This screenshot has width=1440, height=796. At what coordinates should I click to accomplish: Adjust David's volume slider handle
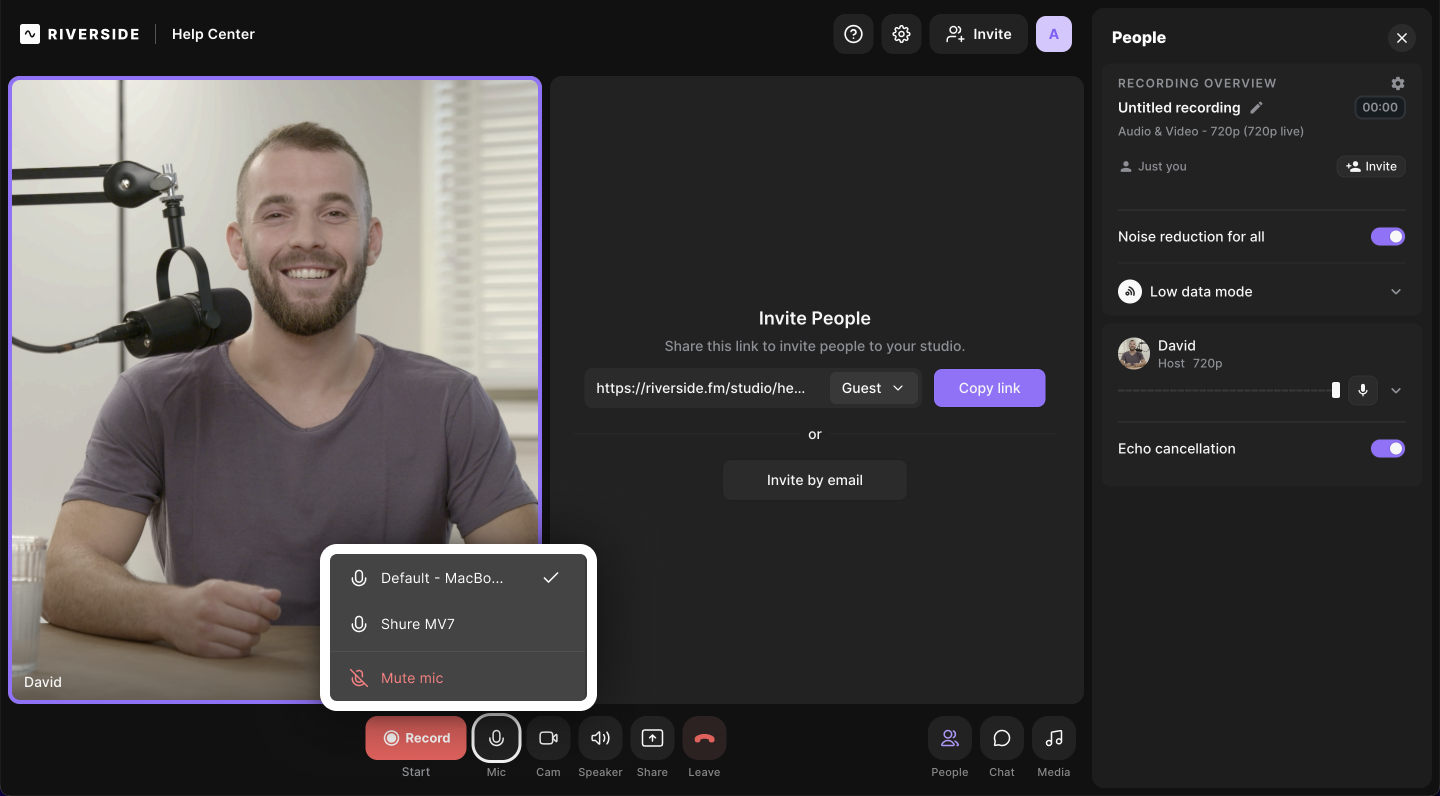[1335, 390]
